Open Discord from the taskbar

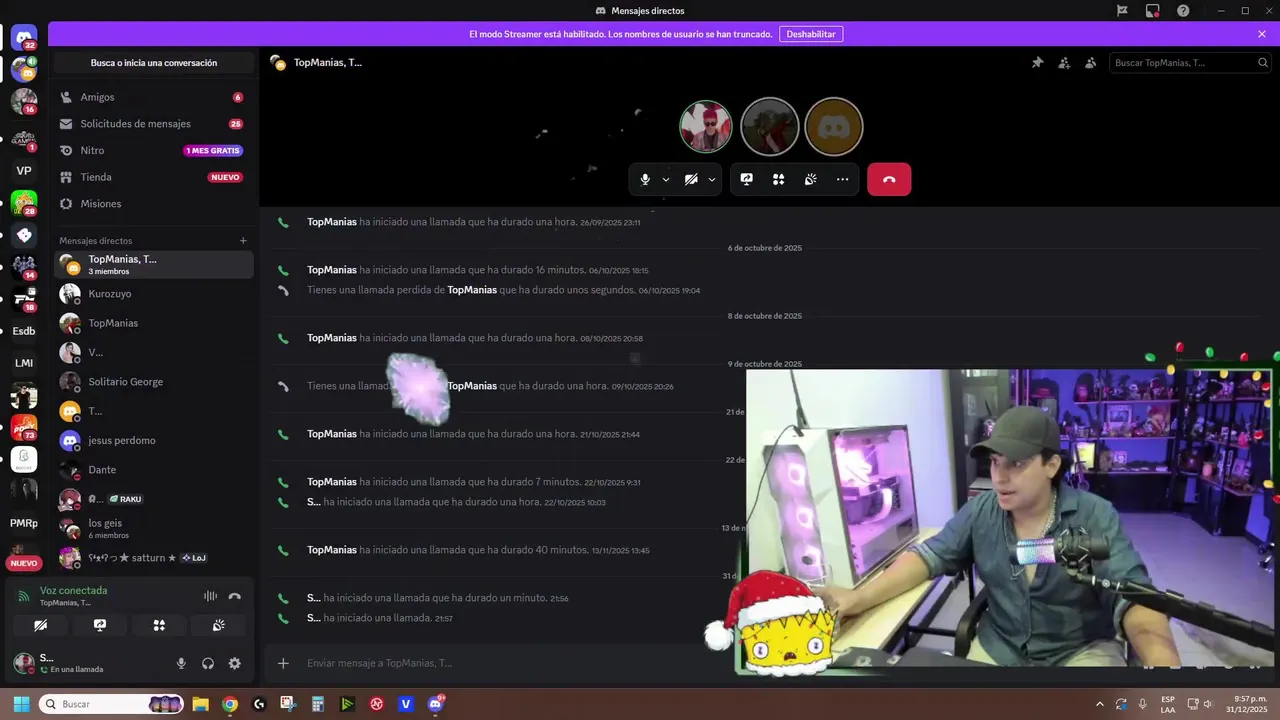tap(436, 704)
